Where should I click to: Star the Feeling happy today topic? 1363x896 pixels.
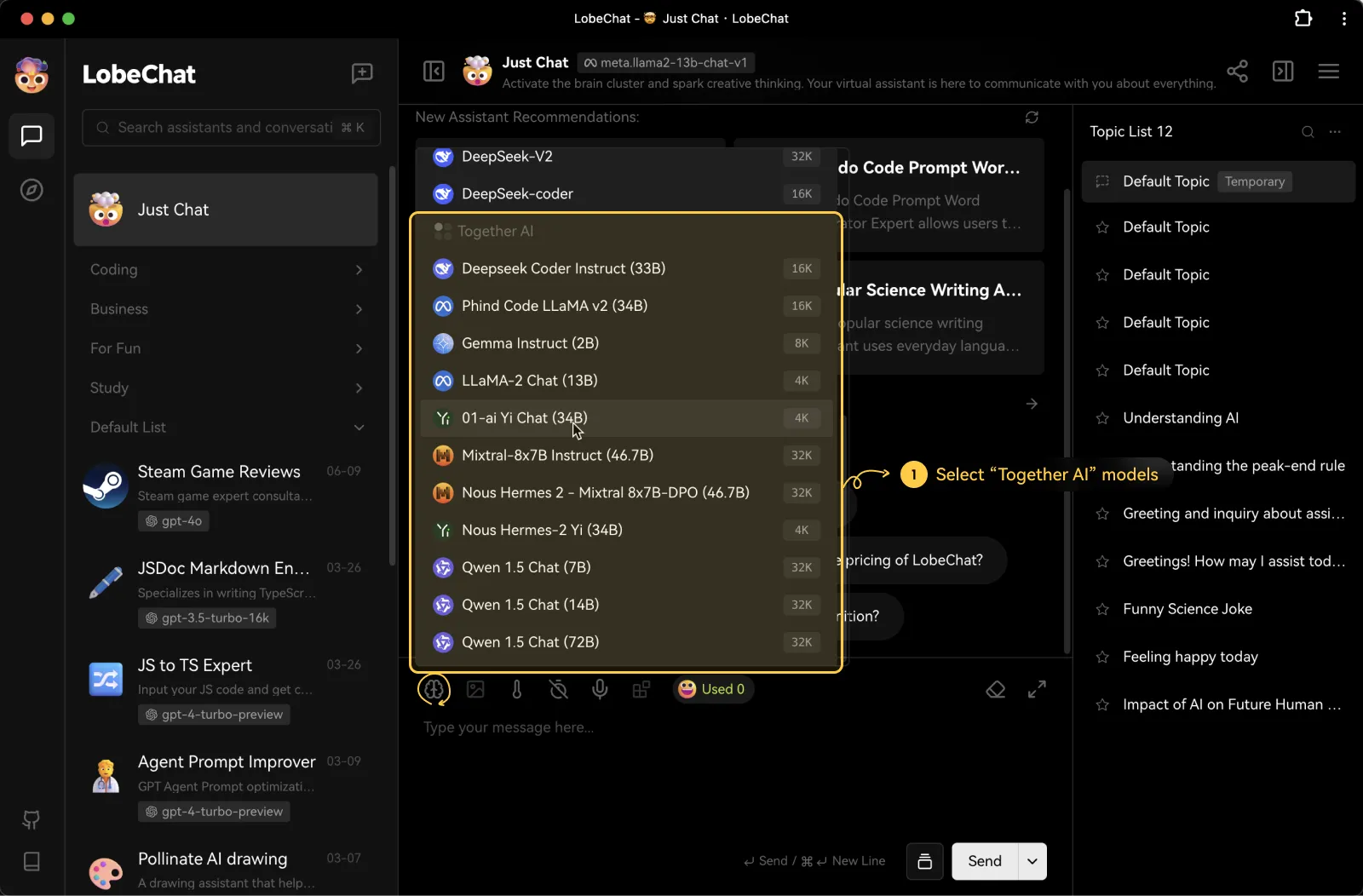[x=1102, y=657]
